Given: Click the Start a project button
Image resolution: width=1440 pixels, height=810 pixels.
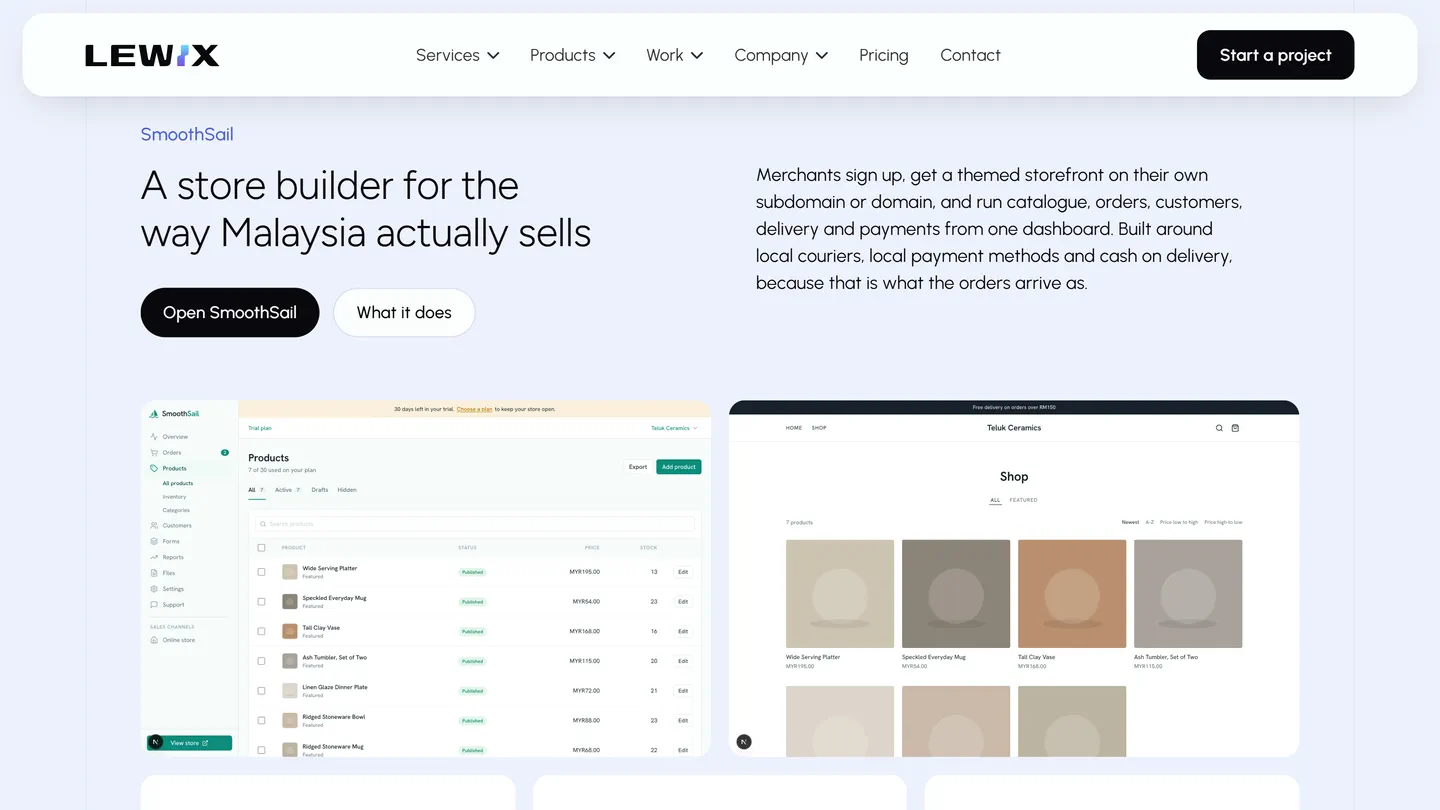Looking at the screenshot, I should pyautogui.click(x=1275, y=55).
